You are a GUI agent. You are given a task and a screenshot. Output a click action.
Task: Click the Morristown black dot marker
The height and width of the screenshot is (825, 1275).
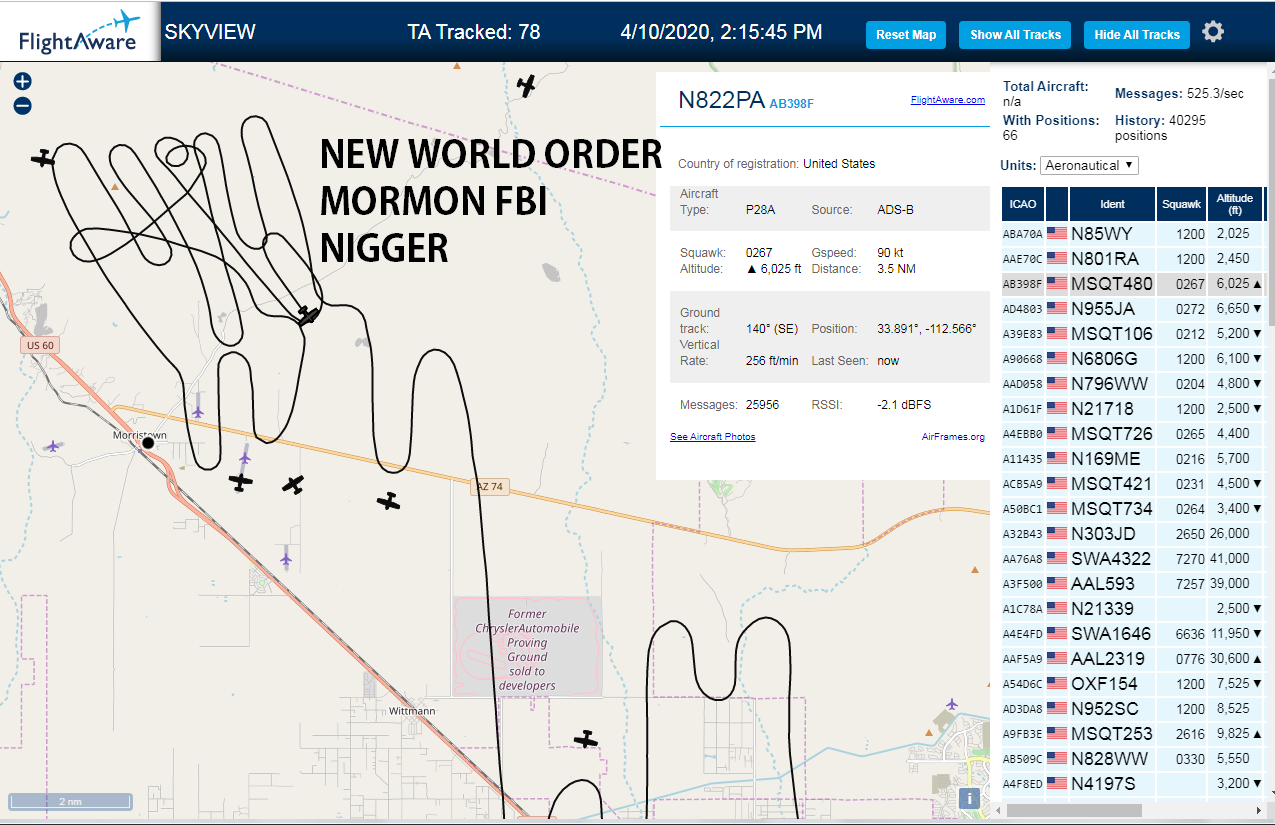148,442
